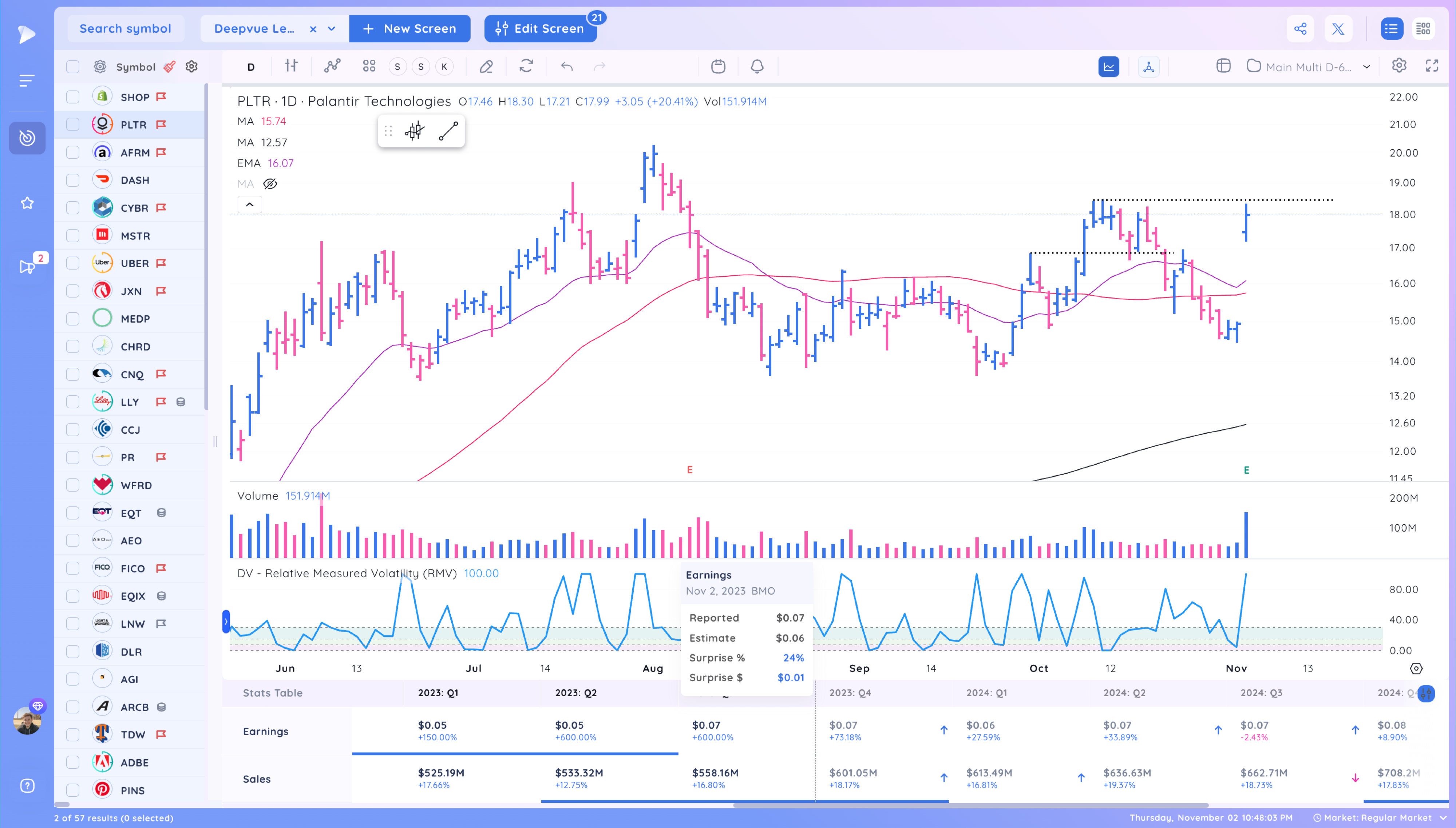1456x828 pixels.
Task: Undo the last chart action
Action: (x=567, y=67)
